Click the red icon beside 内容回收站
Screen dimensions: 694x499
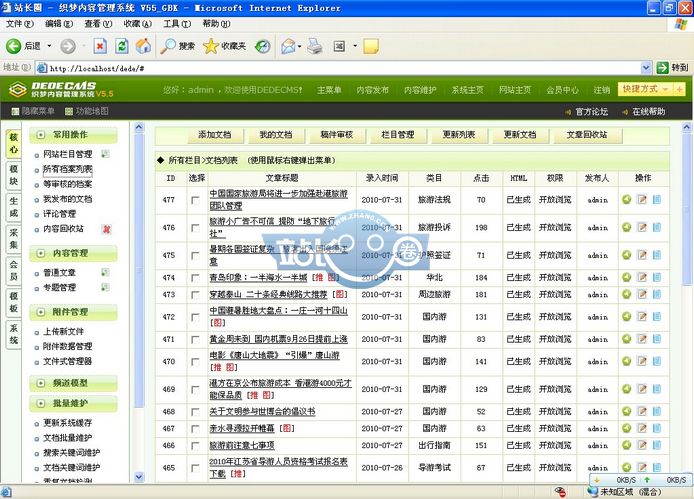click(x=107, y=229)
